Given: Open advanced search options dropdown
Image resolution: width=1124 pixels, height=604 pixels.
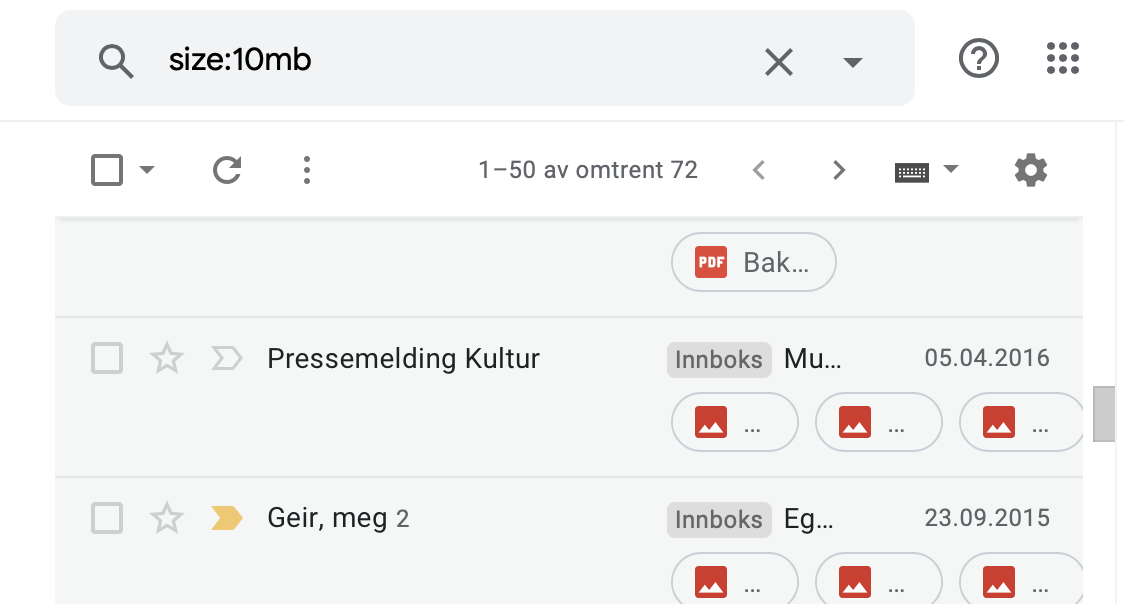Looking at the screenshot, I should click(x=852, y=61).
